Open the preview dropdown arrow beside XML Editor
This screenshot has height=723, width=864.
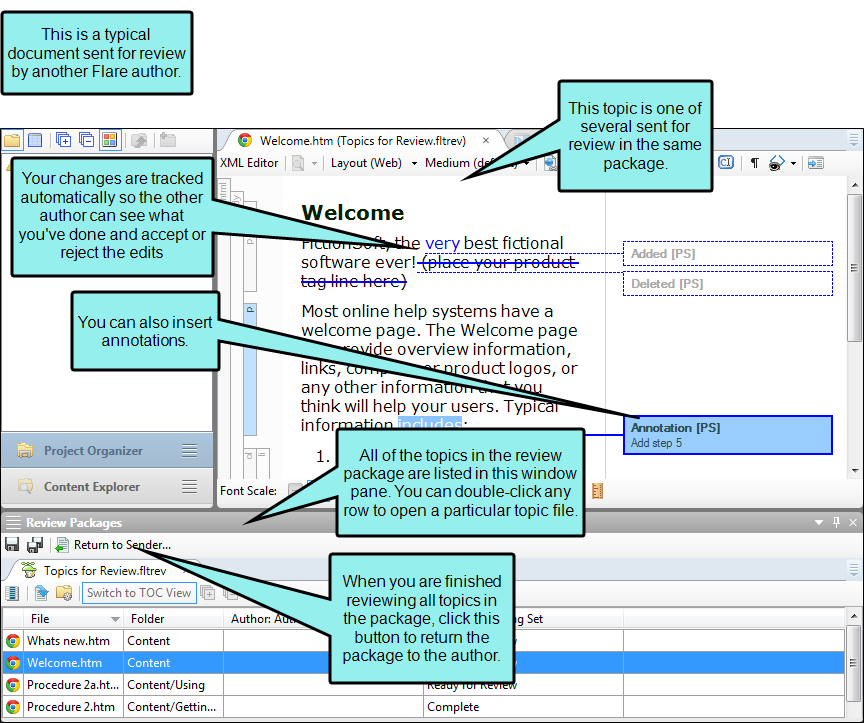(x=314, y=164)
